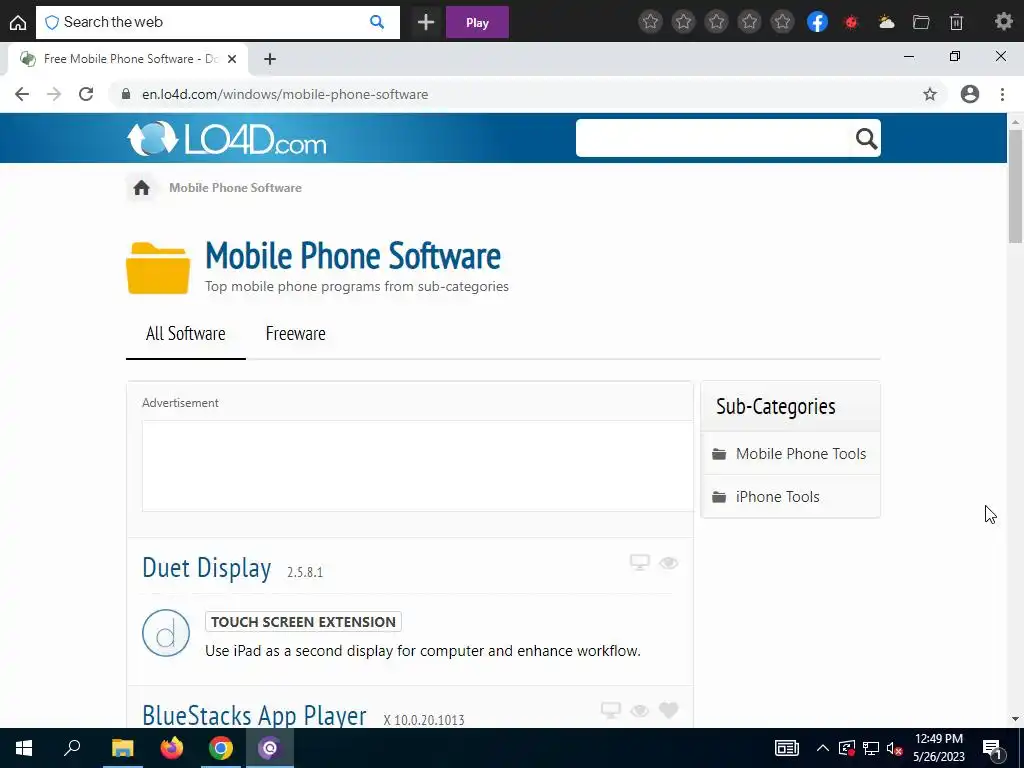Open the folder icon in top bar
The height and width of the screenshot is (768, 1024).
coord(921,22)
